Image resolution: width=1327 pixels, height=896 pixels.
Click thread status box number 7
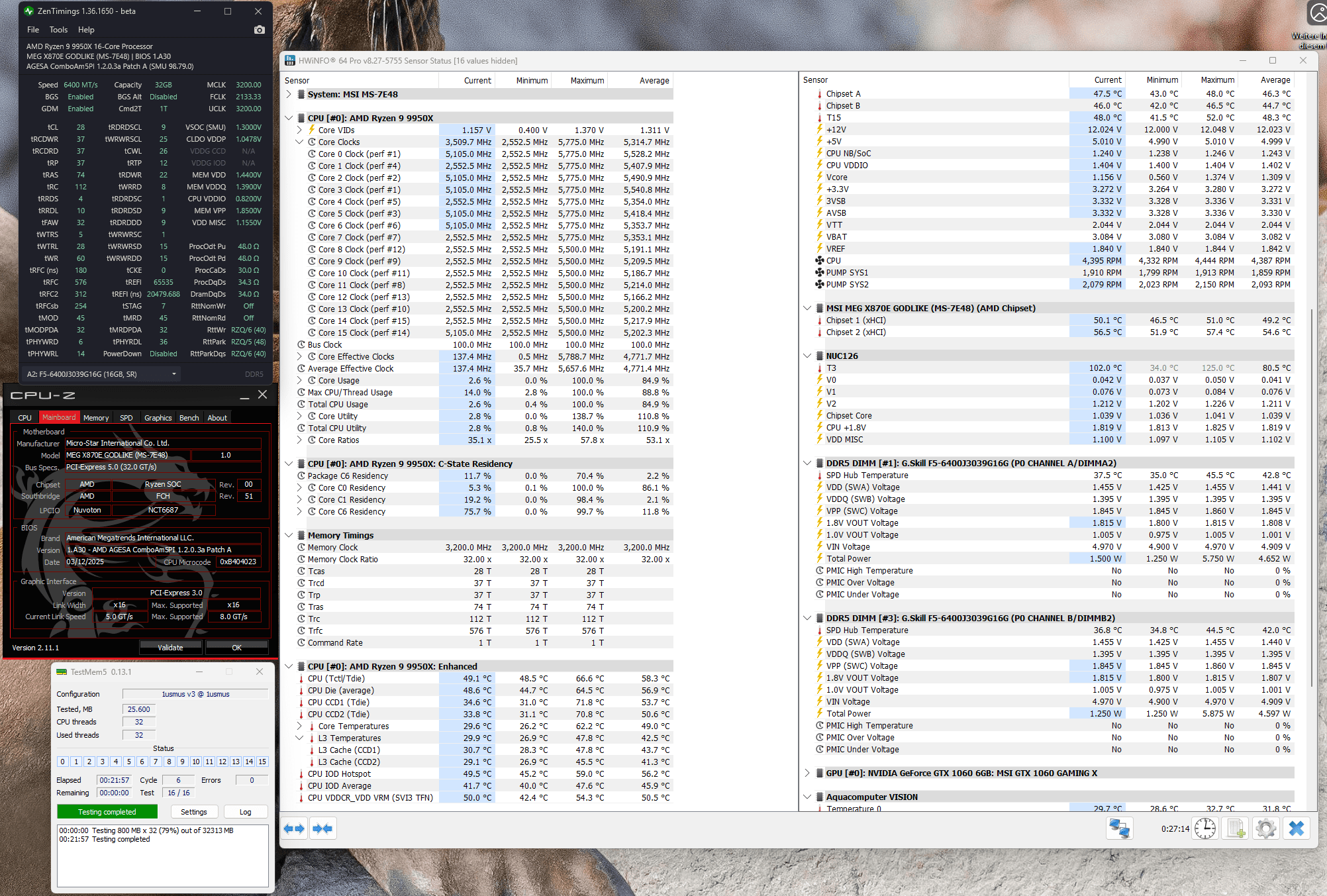point(156,762)
